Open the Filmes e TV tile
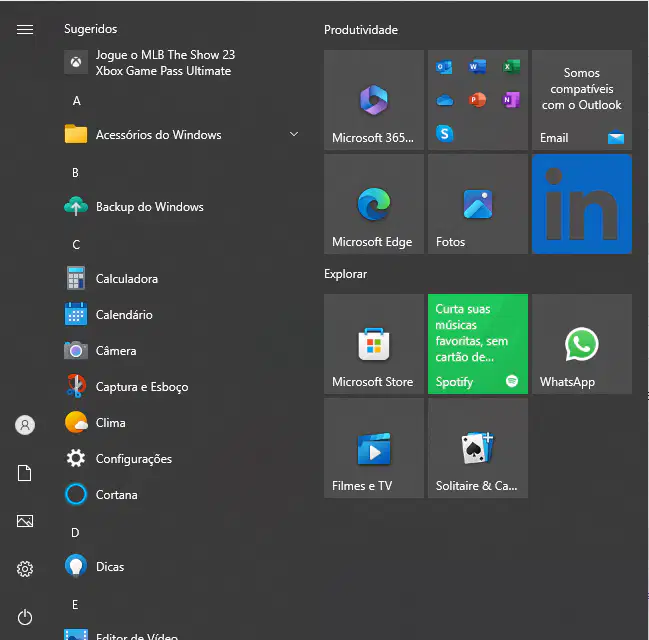Screen dimensions: 649x640 (x=374, y=448)
